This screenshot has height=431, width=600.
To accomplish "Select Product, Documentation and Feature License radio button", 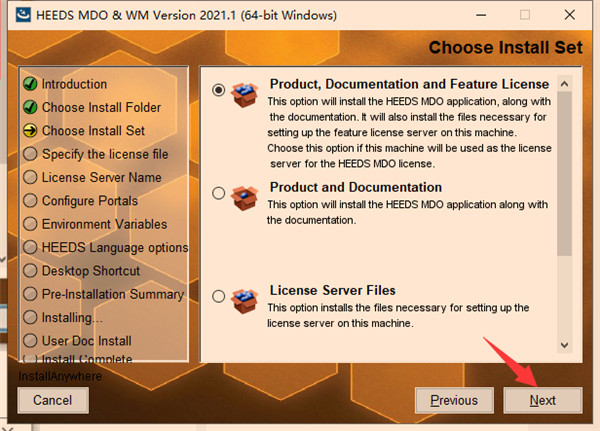I will coord(218,90).
